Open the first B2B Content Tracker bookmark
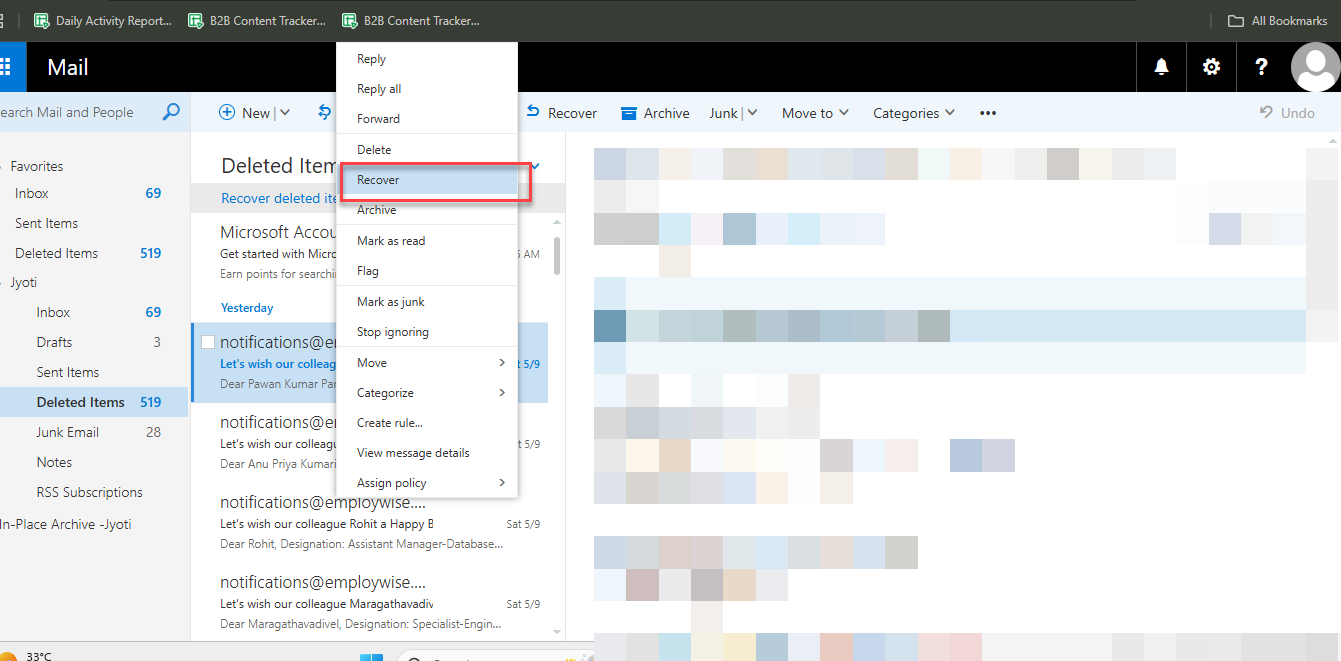1341x661 pixels. pyautogui.click(x=257, y=20)
